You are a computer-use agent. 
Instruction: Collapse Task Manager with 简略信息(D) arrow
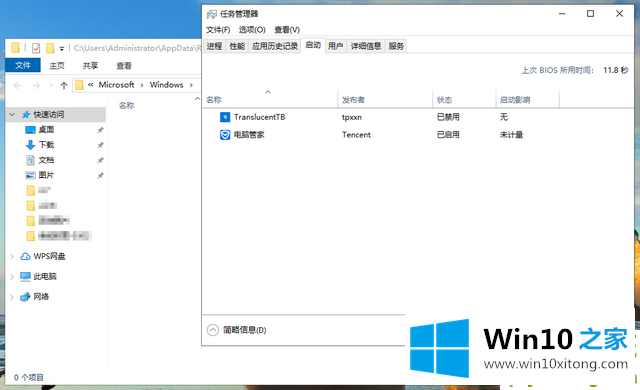pos(213,330)
